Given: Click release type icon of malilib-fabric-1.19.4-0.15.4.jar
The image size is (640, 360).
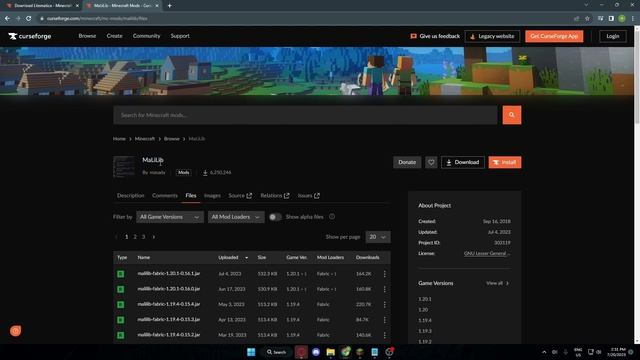Looking at the screenshot, I should [x=120, y=304].
